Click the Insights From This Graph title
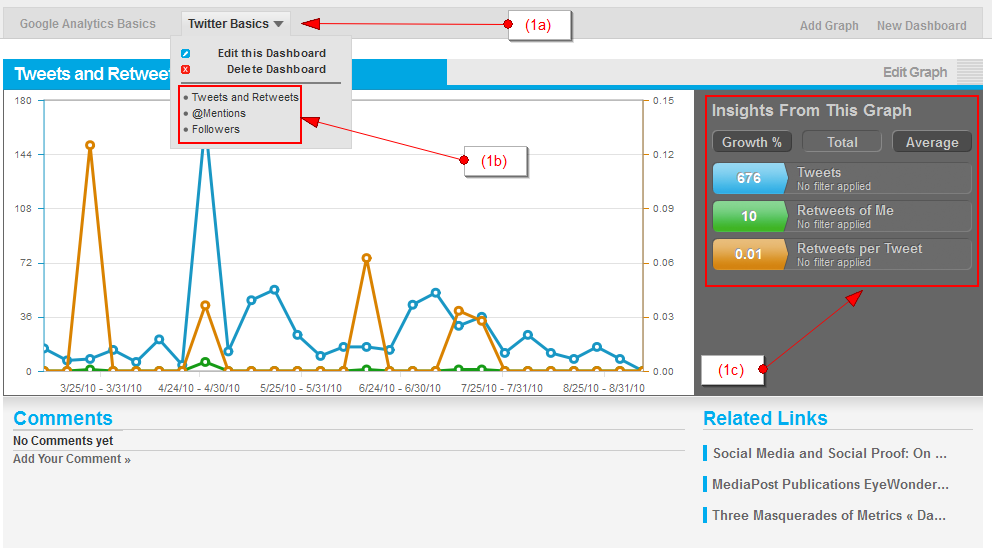This screenshot has width=992, height=551. point(811,110)
